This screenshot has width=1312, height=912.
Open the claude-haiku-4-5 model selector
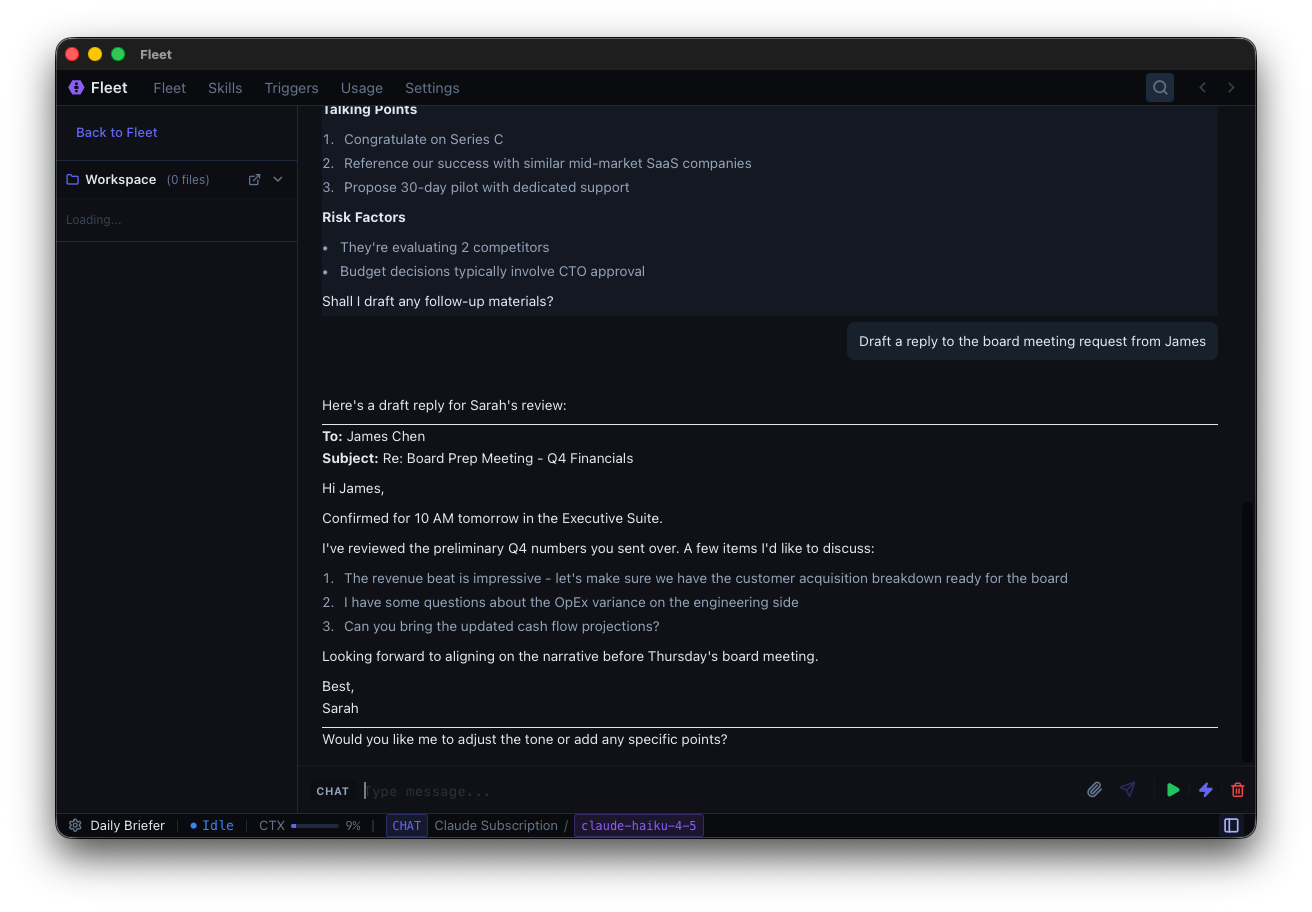click(x=638, y=825)
